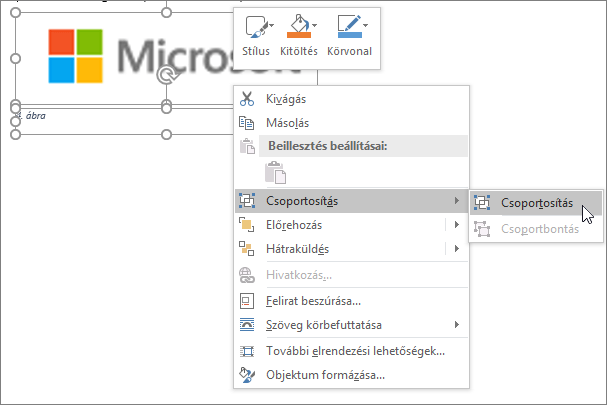Click the További elrendezési lehetőségek icon
The height and width of the screenshot is (405, 607).
247,351
